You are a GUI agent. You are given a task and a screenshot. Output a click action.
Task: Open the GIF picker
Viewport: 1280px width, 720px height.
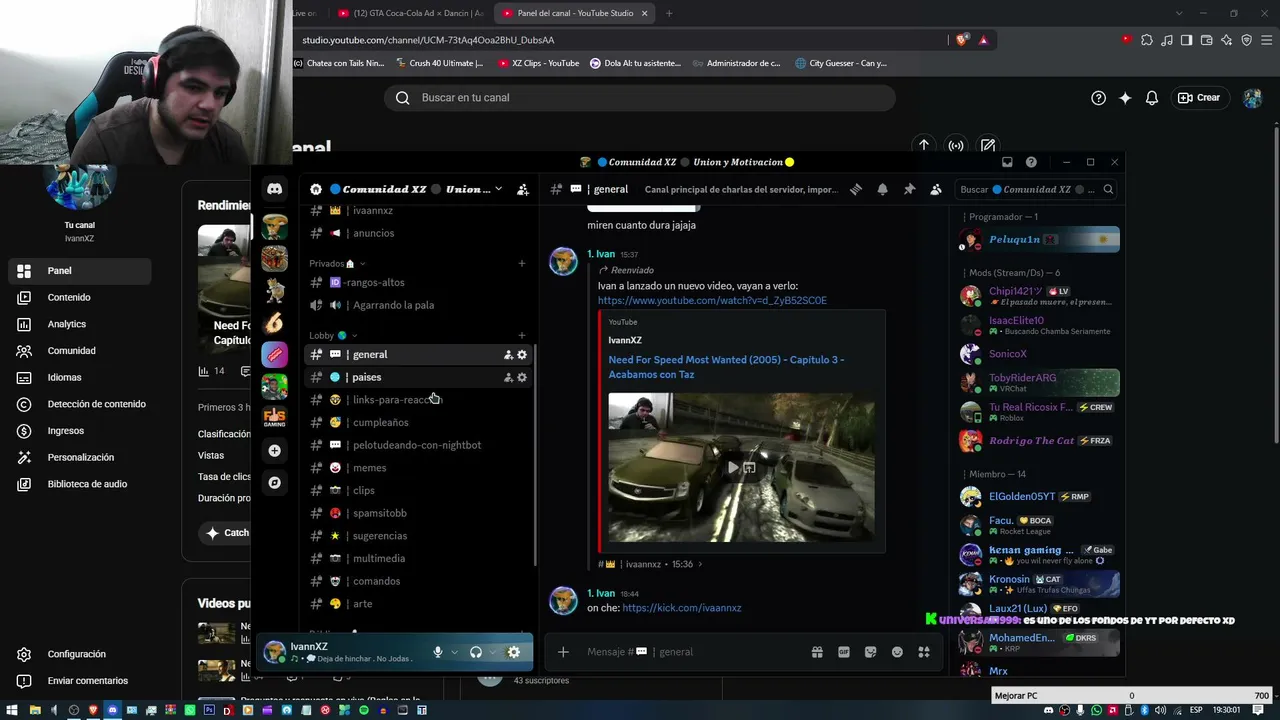(844, 652)
